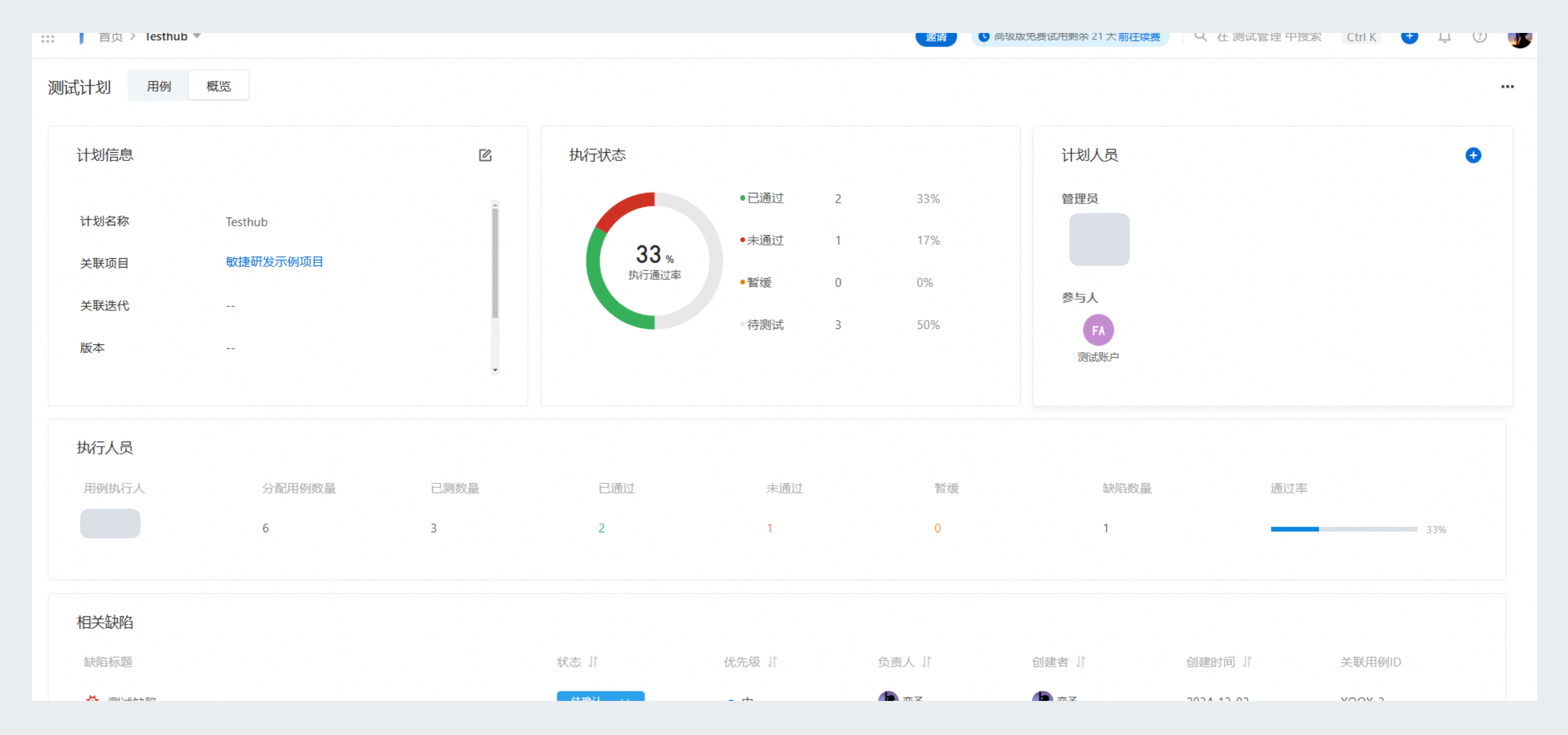Click the 计划信息 panel scrollbar
Image resolution: width=1568 pixels, height=735 pixels.
pos(495,263)
